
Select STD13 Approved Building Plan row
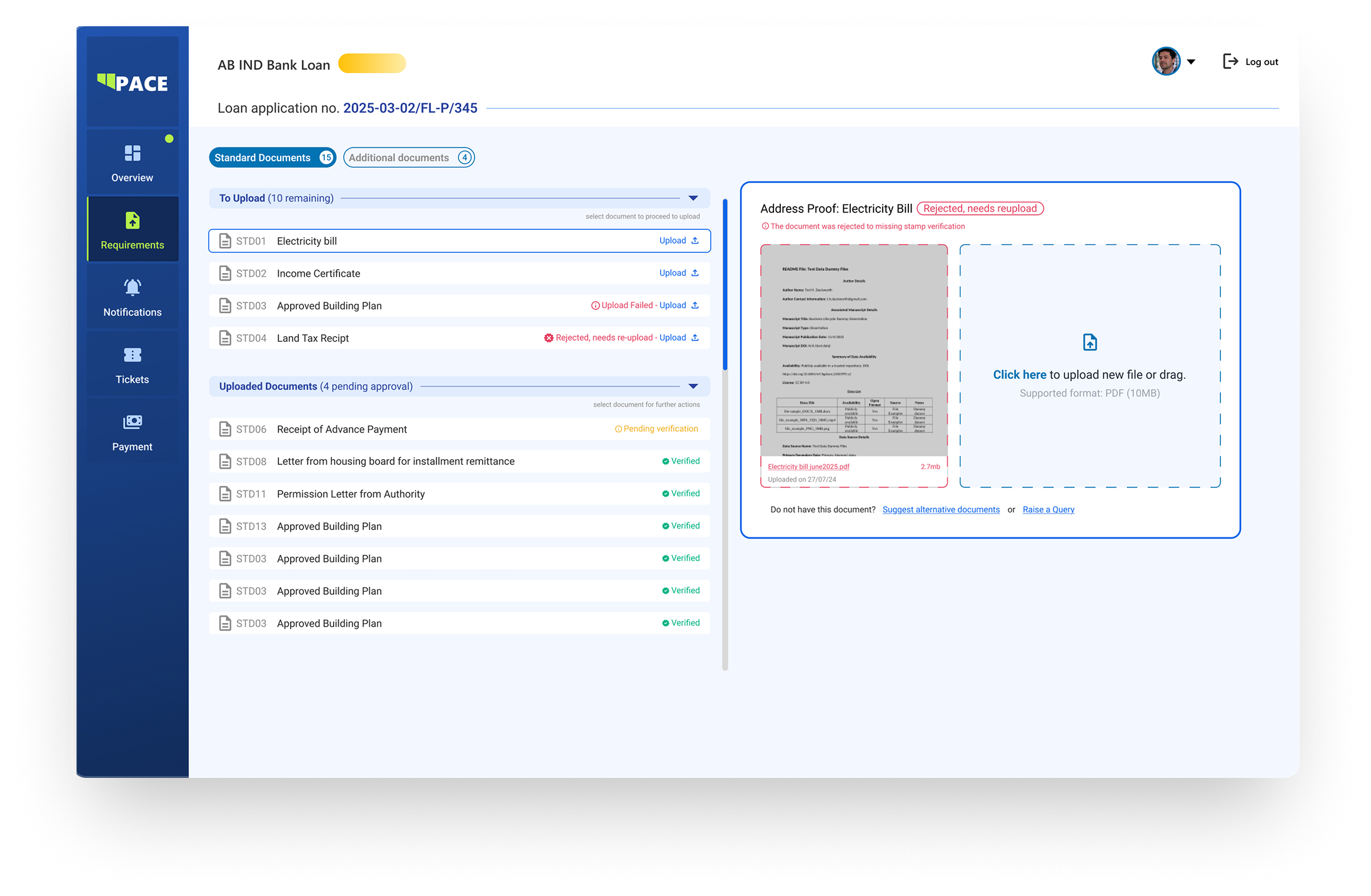tap(460, 527)
